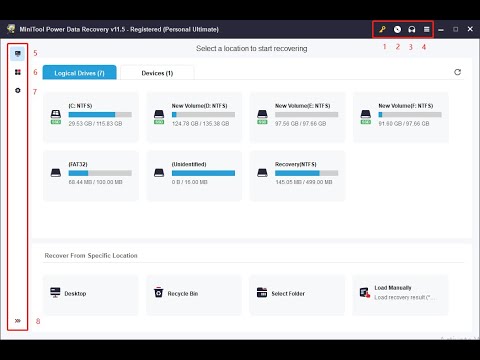Close the MiniTool window
Screen dimensions: 480x360
click(x=470, y=29)
